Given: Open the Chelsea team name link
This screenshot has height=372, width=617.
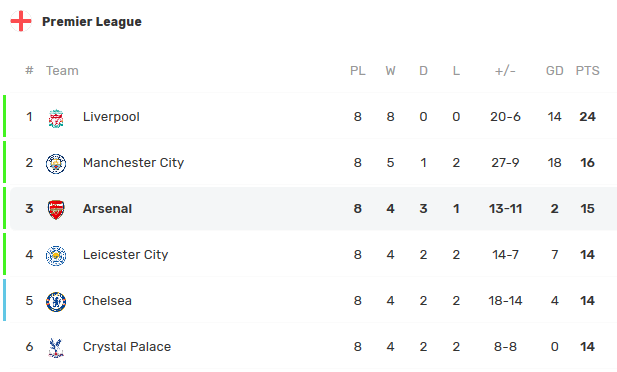Looking at the screenshot, I should [107, 301].
